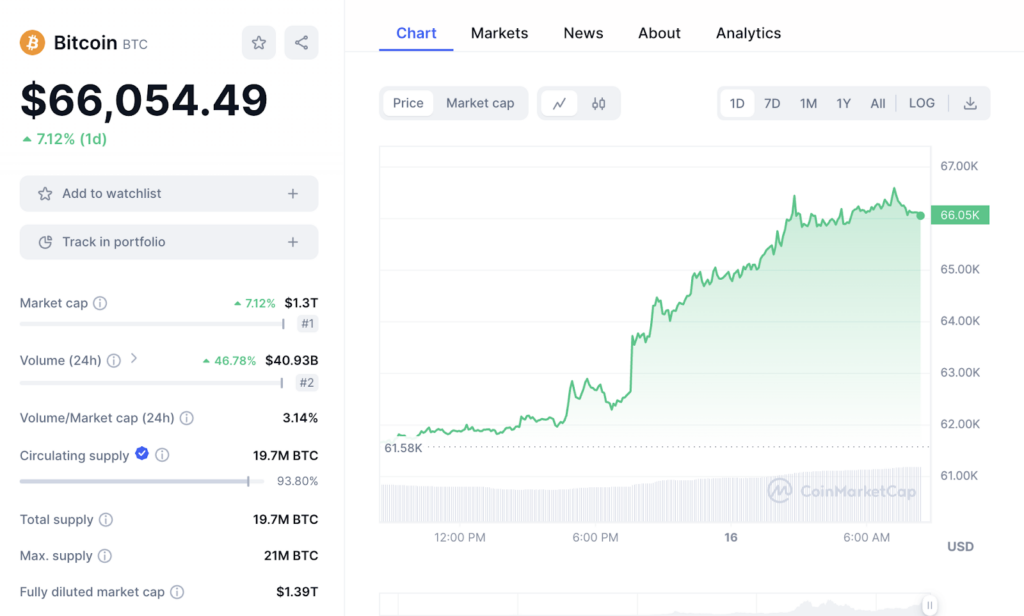This screenshot has width=1024, height=616.
Task: Click the chart range slider pause handle
Action: coord(929,605)
